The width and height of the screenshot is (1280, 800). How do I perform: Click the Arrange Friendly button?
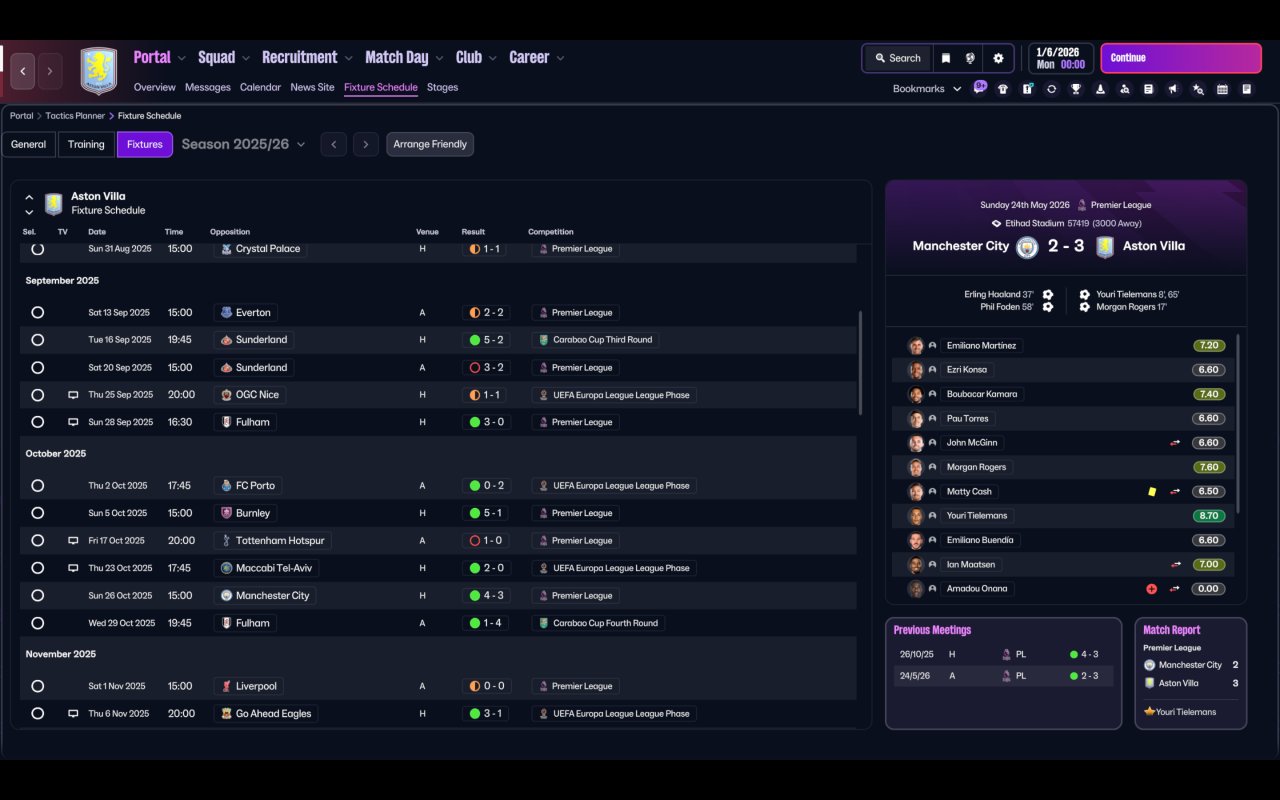(430, 145)
